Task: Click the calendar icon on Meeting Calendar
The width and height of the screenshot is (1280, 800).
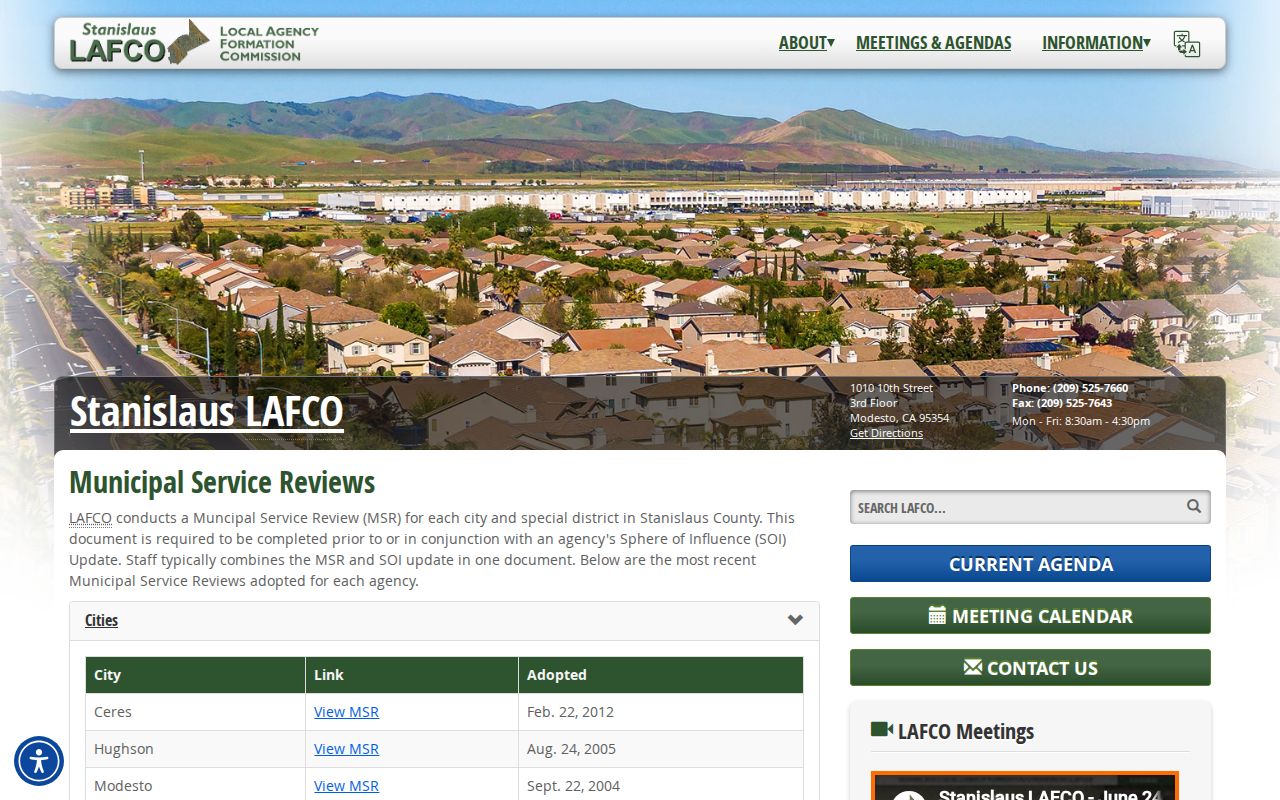Action: (937, 615)
